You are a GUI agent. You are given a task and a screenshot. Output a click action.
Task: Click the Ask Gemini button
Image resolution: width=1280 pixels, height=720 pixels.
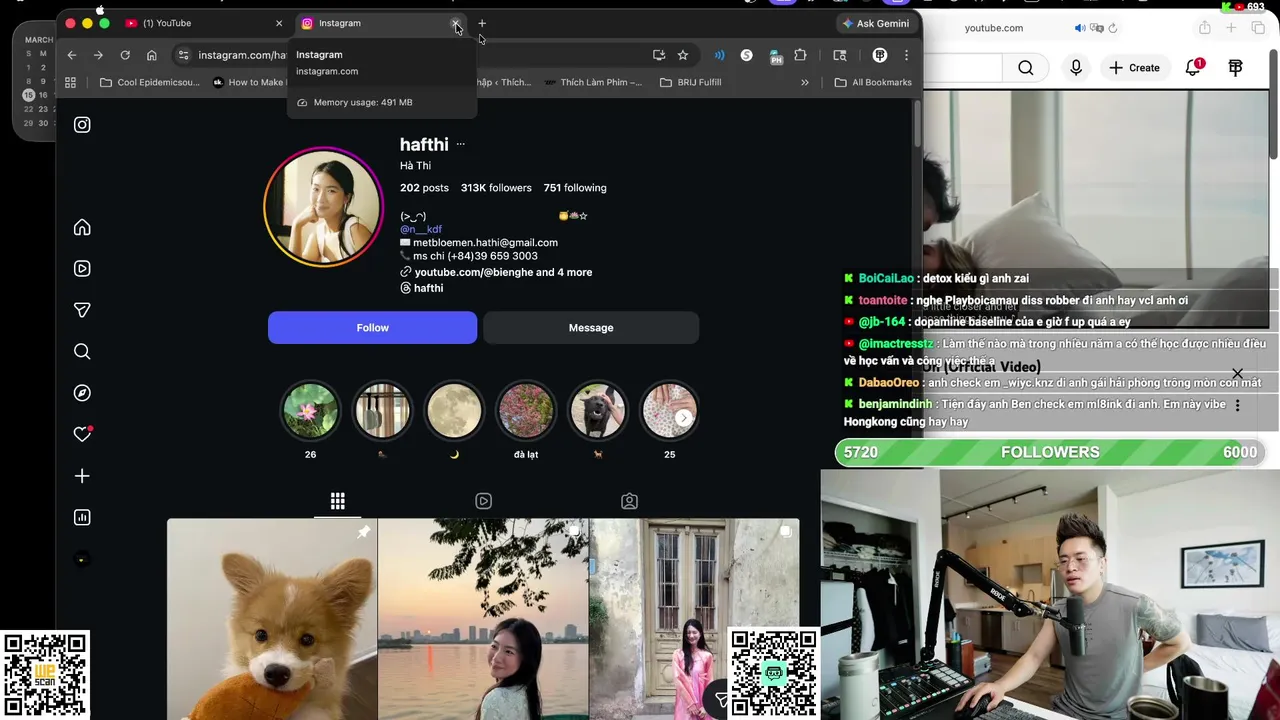pos(876,23)
